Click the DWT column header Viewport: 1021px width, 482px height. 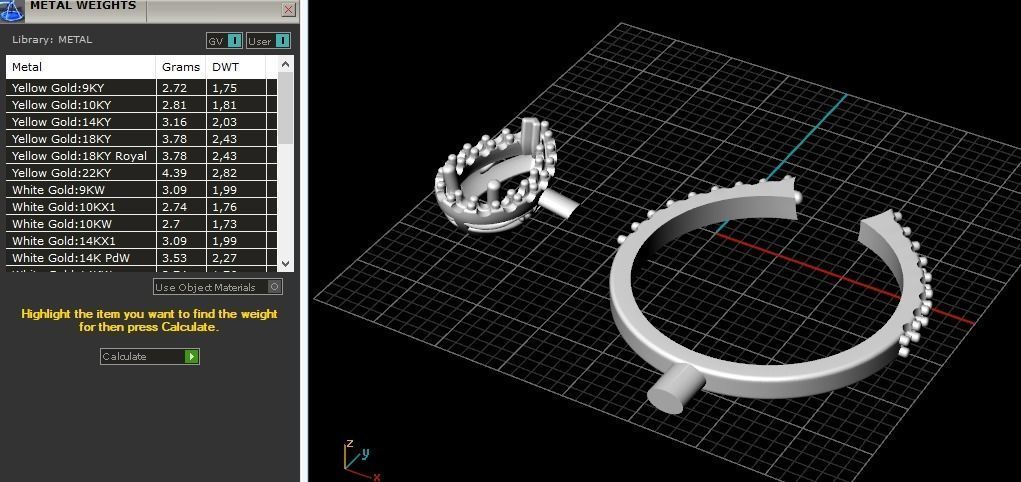236,67
